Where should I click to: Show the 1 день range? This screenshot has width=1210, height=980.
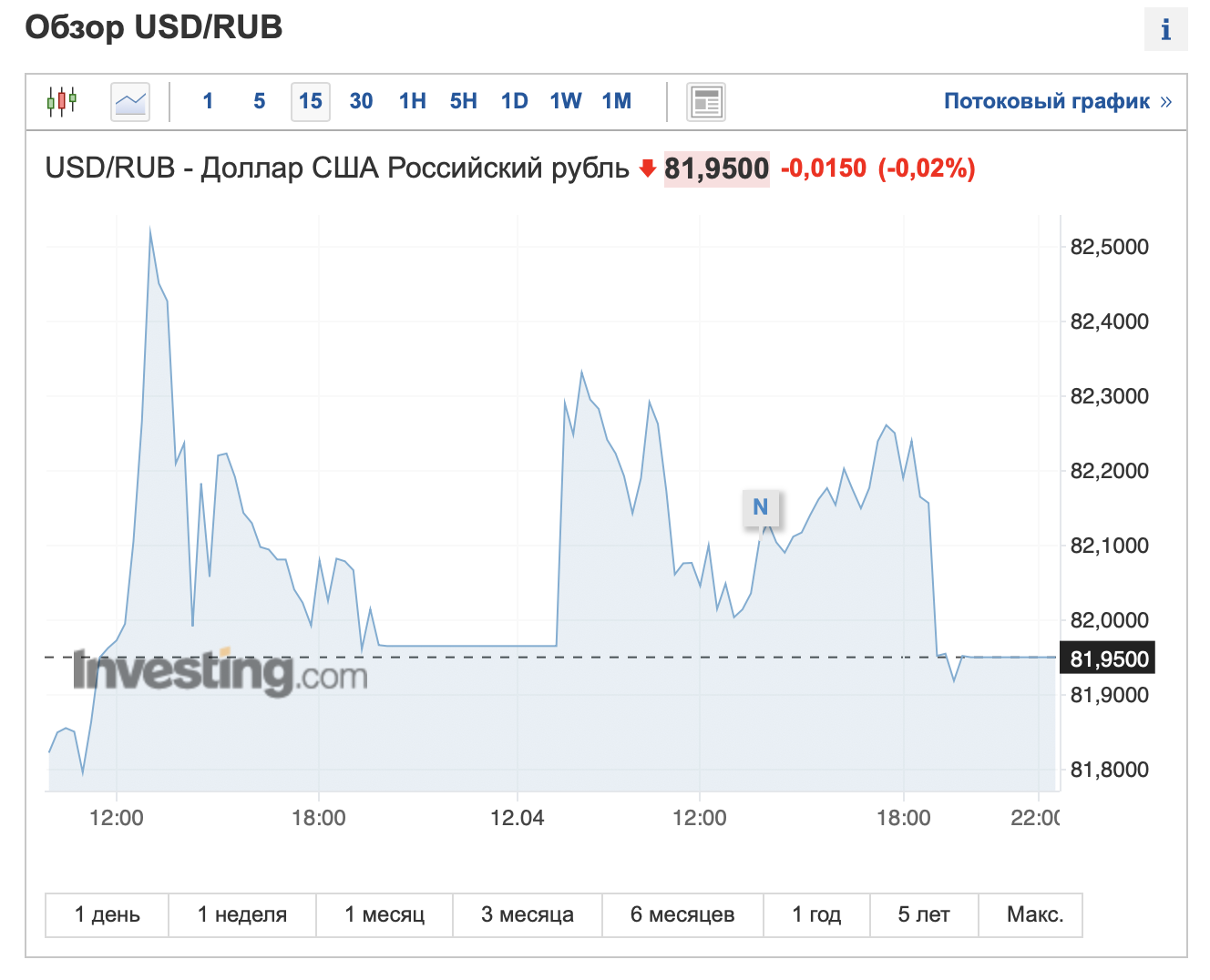click(108, 914)
